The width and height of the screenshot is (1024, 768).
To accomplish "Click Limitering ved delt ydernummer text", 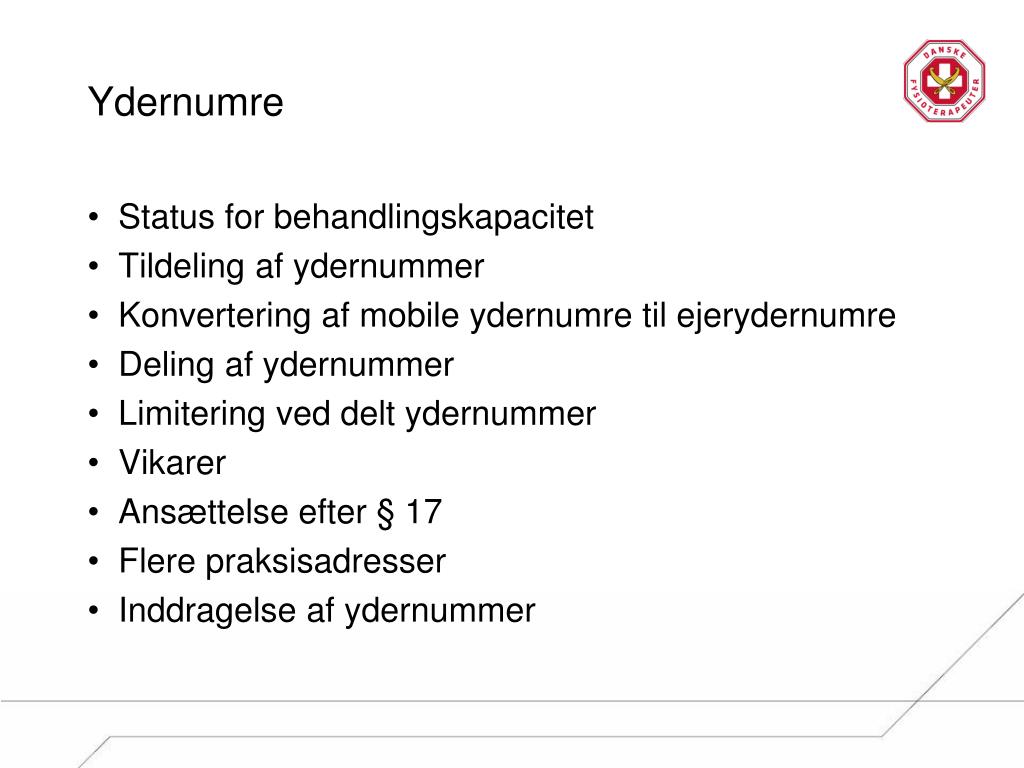I will pyautogui.click(x=357, y=414).
